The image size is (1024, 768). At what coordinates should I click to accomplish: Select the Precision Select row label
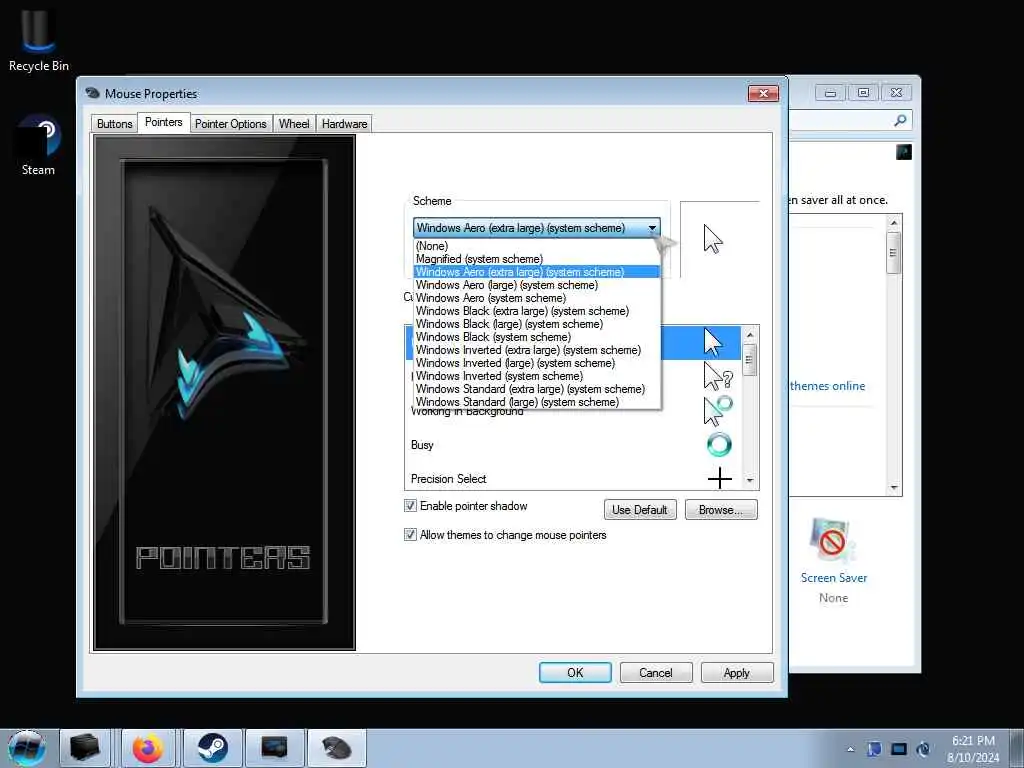click(449, 479)
